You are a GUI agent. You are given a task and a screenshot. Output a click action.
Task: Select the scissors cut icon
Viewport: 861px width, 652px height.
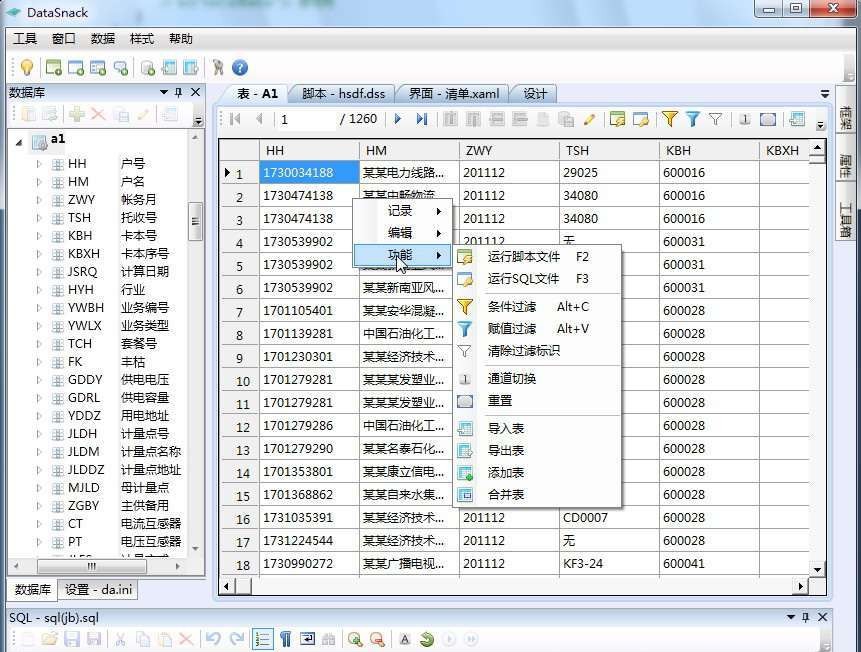[118, 639]
